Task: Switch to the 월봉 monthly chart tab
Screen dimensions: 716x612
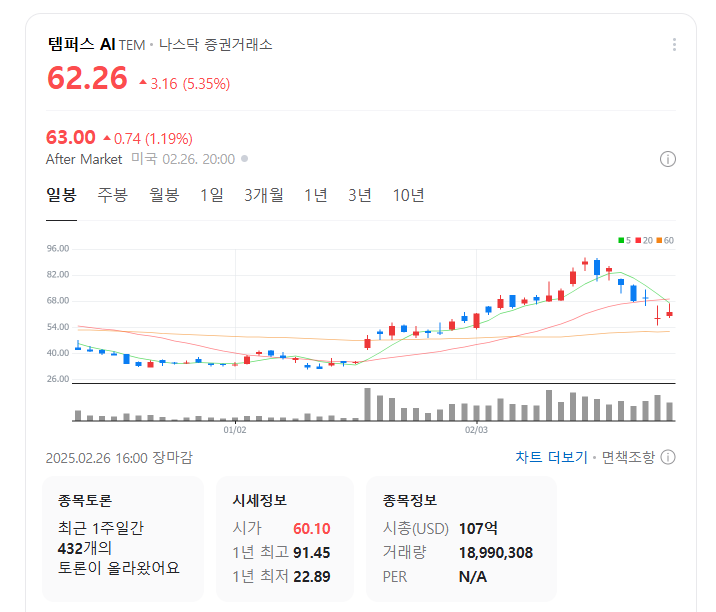Action: tap(164, 195)
